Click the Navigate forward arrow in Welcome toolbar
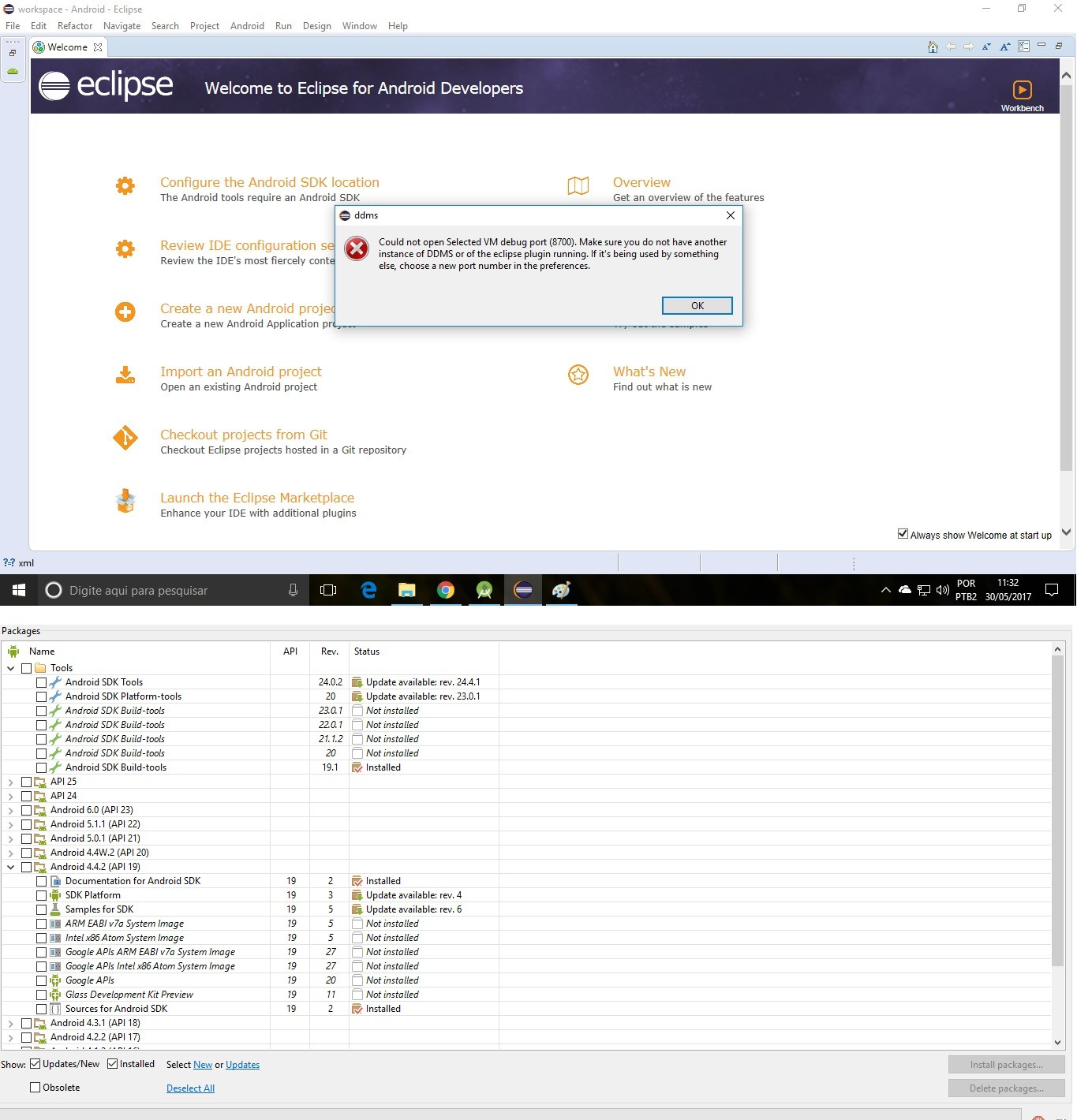The image size is (1077, 1120). (968, 47)
